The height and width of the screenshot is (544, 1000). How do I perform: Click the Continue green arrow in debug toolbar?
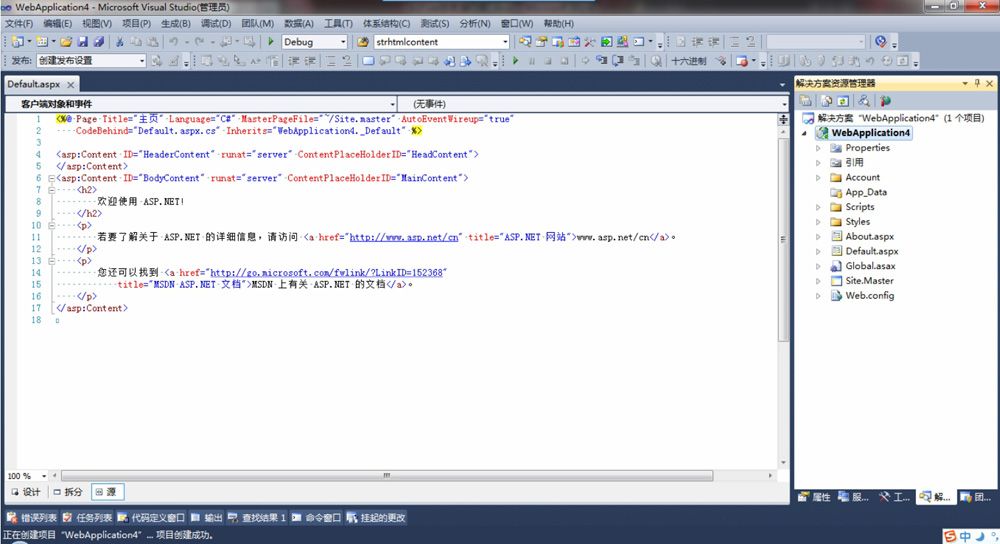coord(515,61)
